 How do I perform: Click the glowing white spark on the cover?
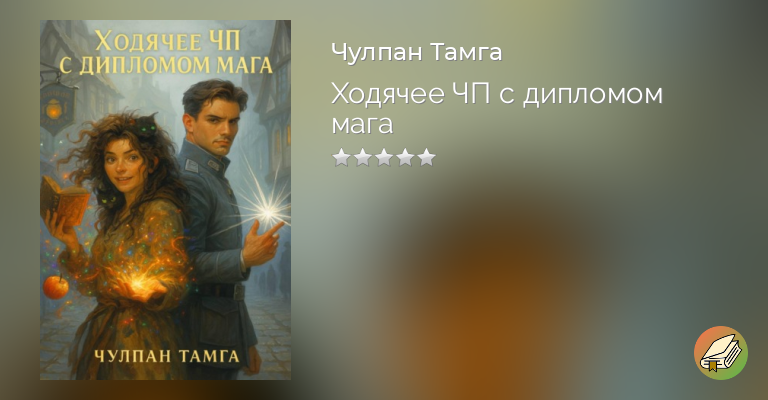[x=267, y=212]
